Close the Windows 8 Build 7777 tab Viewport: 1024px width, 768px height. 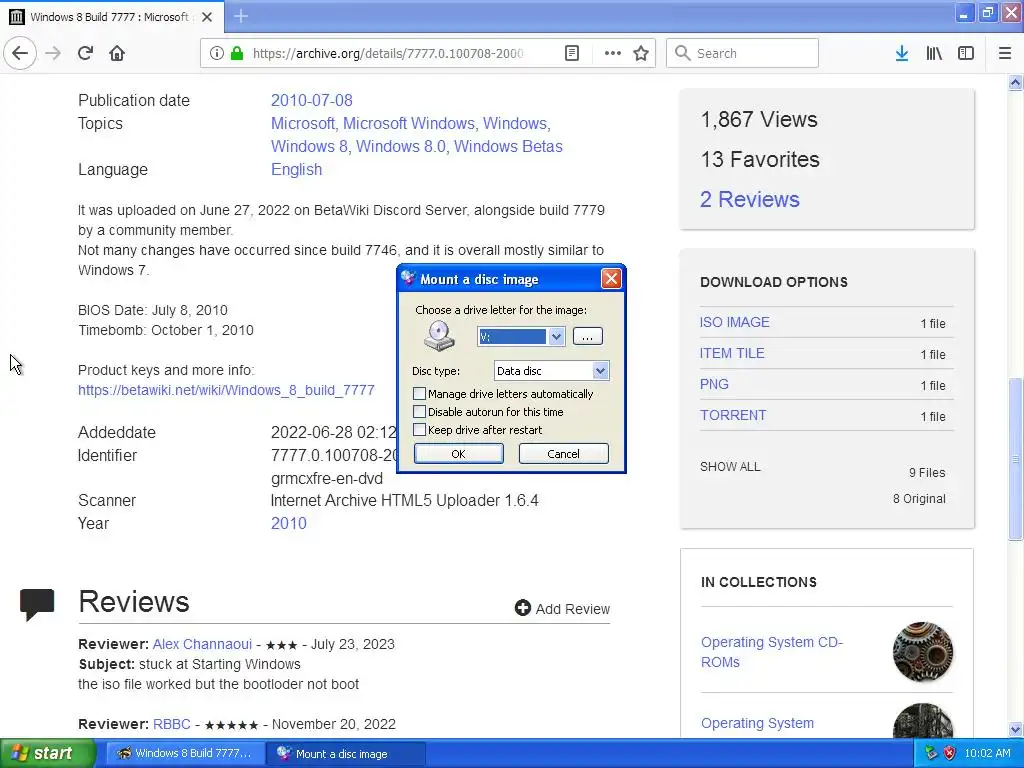[207, 17]
